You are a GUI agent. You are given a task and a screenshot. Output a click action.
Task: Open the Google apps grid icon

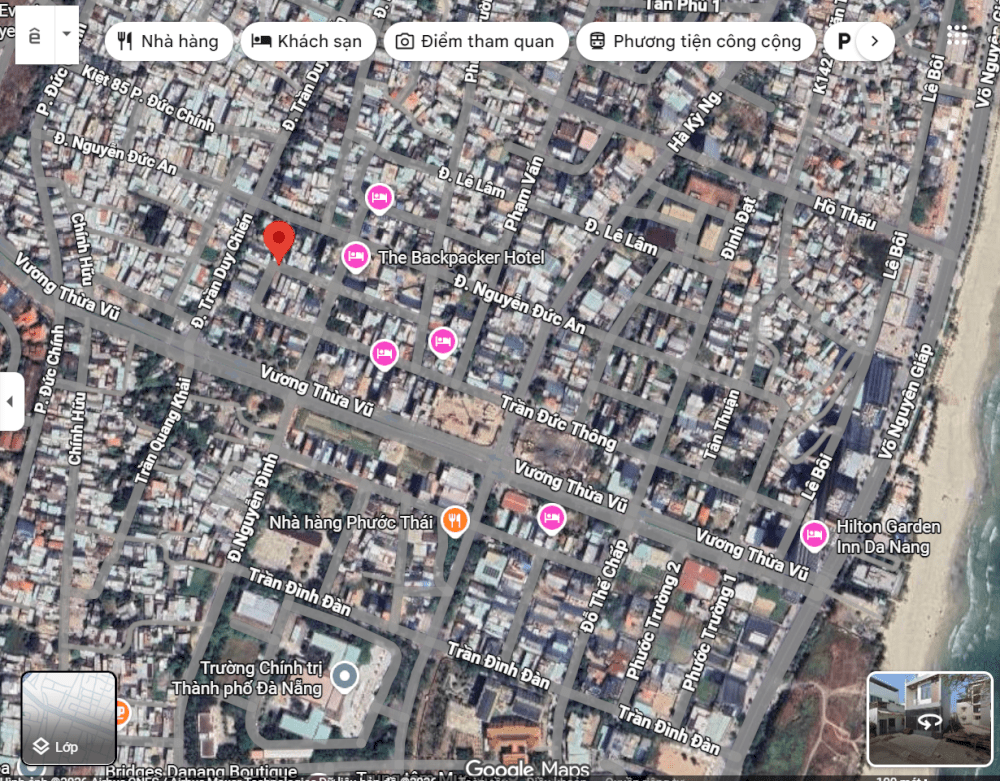tap(957, 36)
